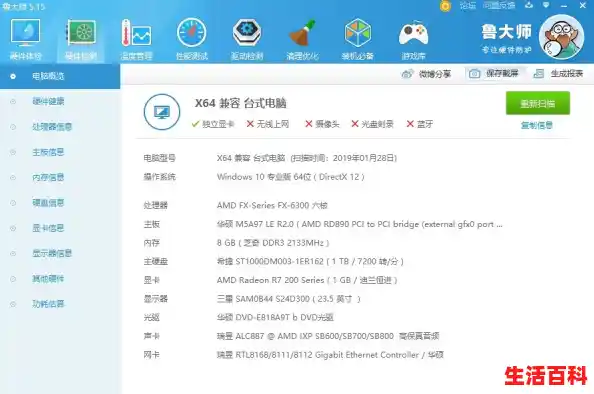Click the 瑞昱 RTL8168 Gigabit Ethernet value
This screenshot has width=594, height=394.
(x=330, y=355)
